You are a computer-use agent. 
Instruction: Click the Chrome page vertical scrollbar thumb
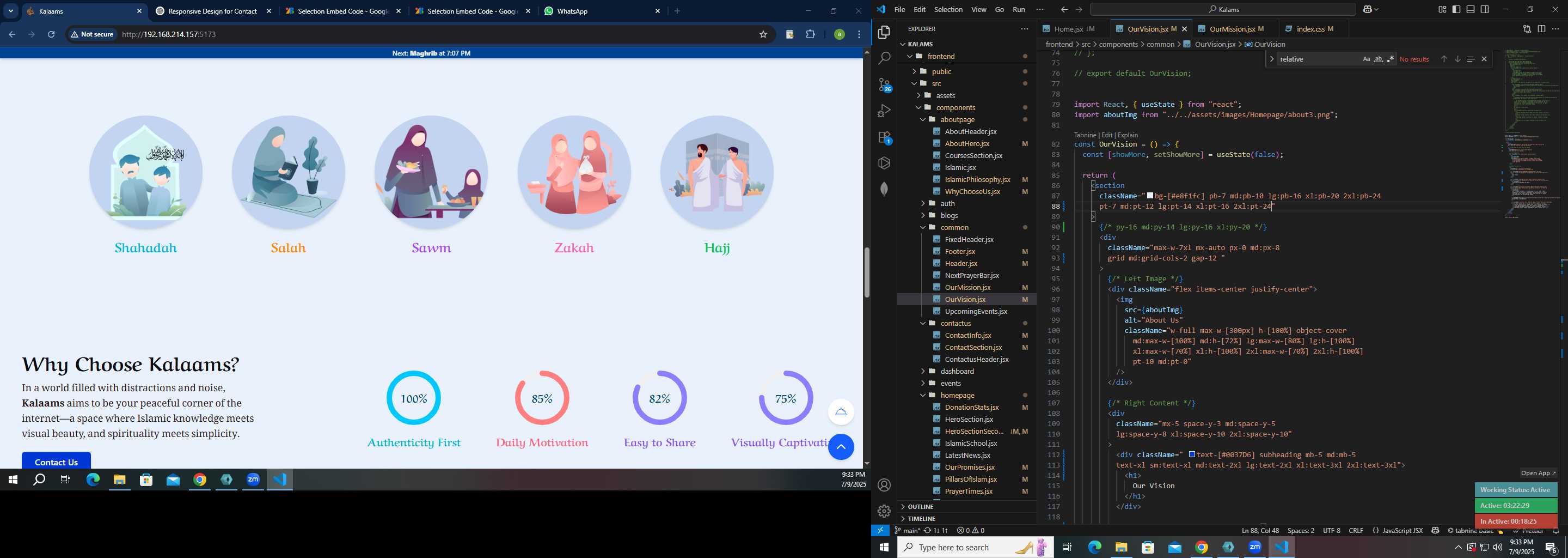(x=867, y=272)
